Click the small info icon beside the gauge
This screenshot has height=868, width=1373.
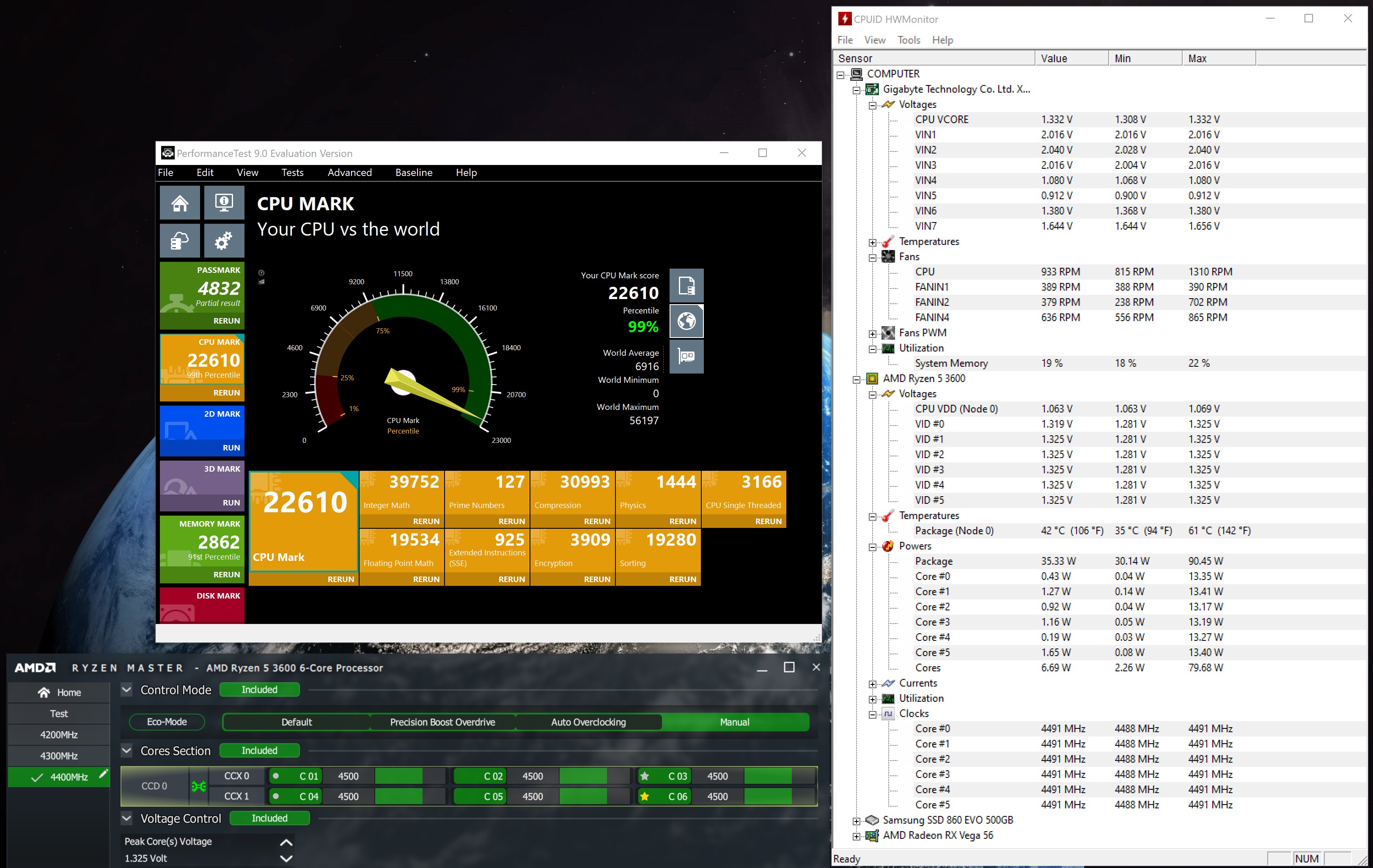[262, 272]
